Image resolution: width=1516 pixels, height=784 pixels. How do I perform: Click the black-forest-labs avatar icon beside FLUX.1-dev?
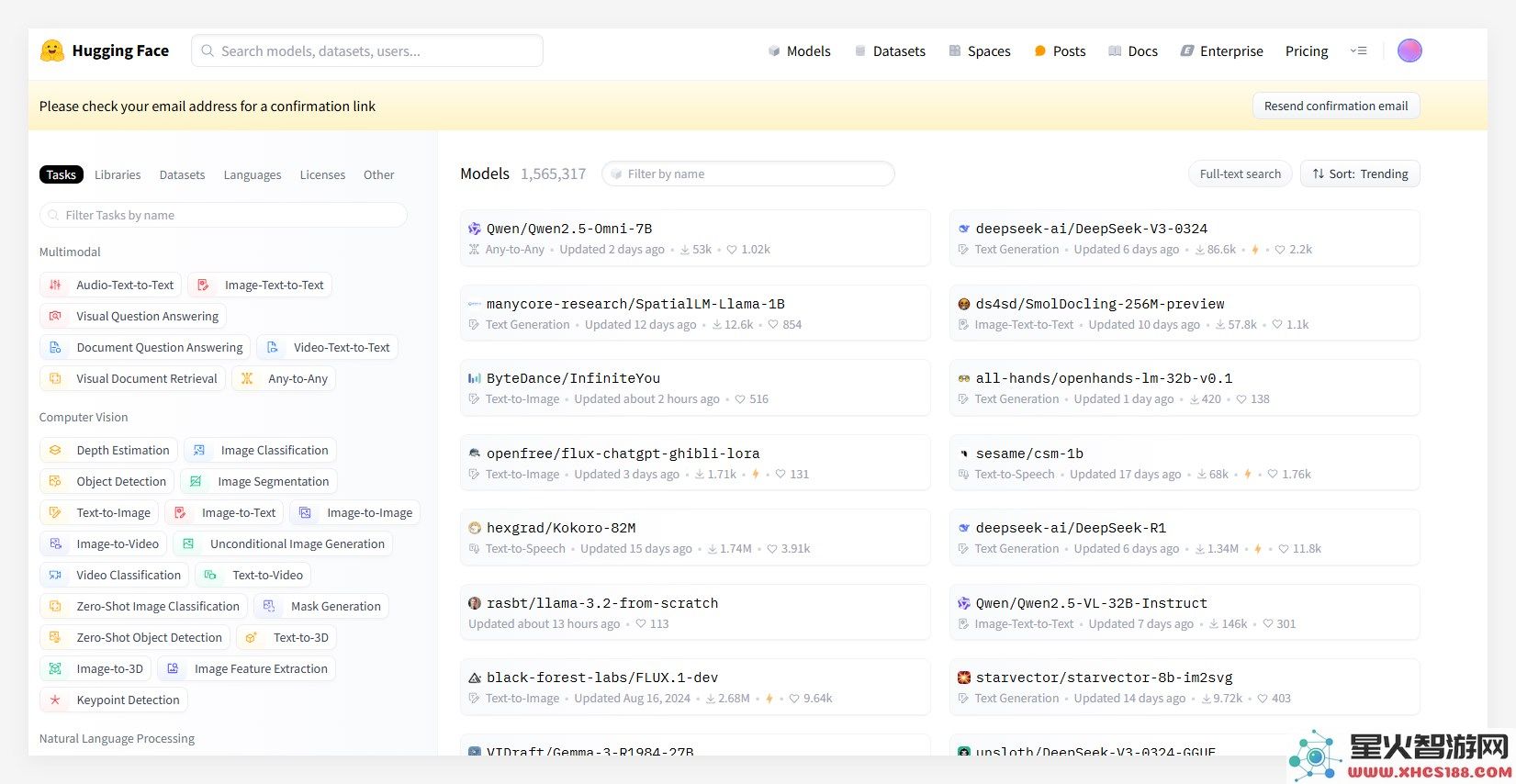[x=475, y=678]
